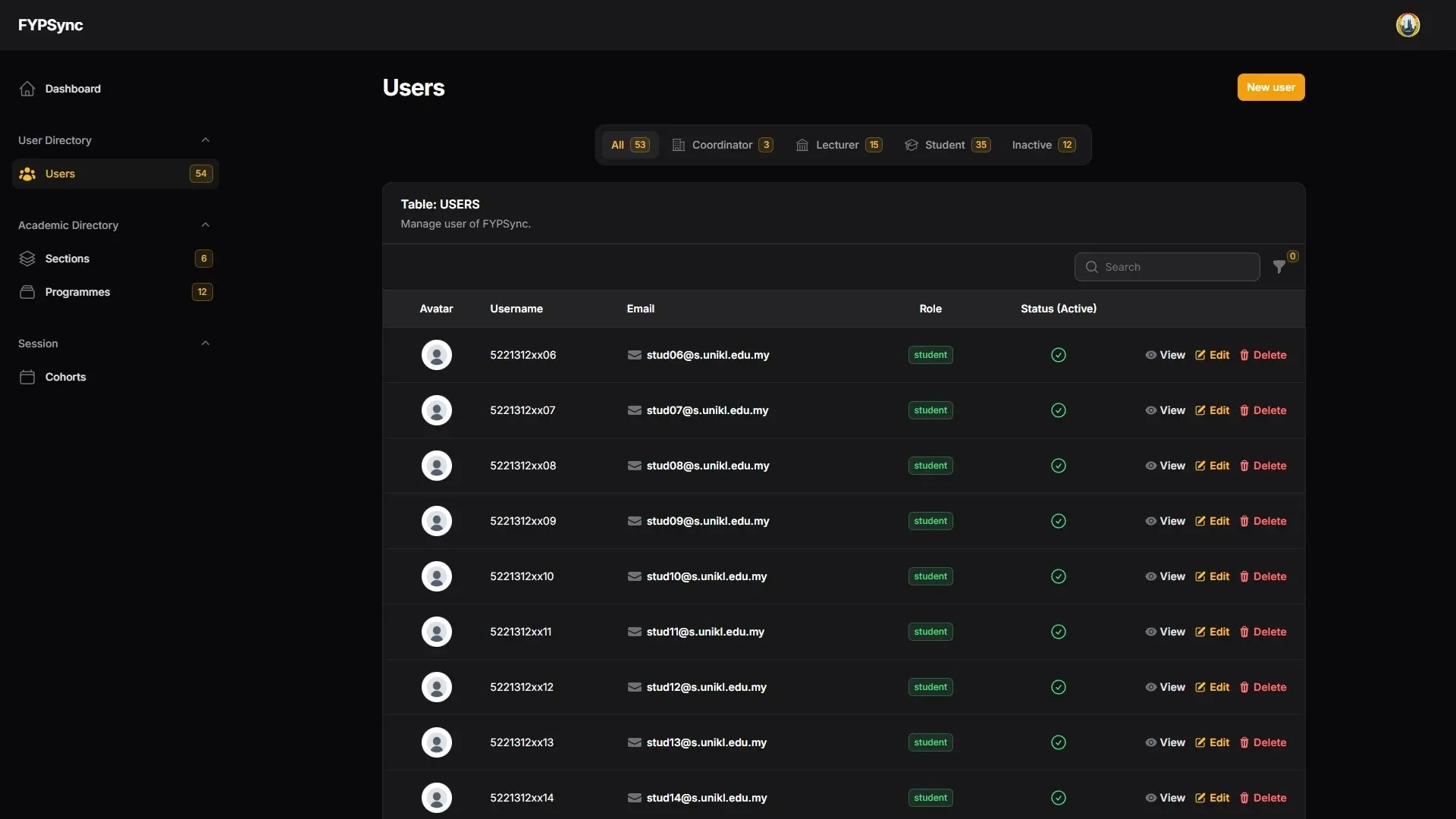
Task: Switch to the Coordinator tab
Action: click(722, 145)
